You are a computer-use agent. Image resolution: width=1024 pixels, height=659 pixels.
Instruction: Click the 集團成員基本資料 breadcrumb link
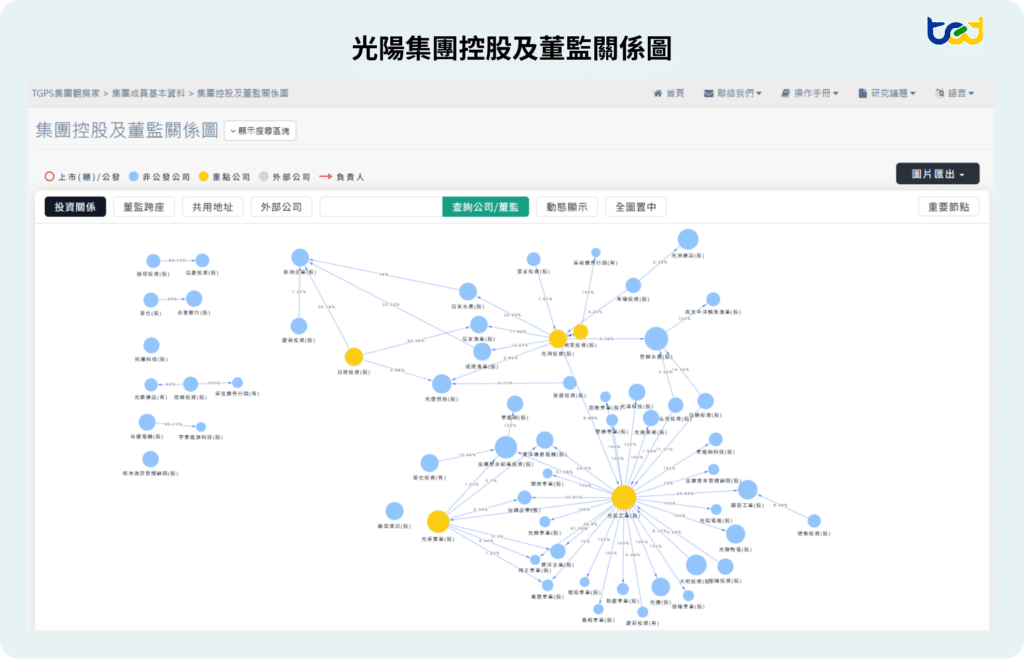point(148,93)
